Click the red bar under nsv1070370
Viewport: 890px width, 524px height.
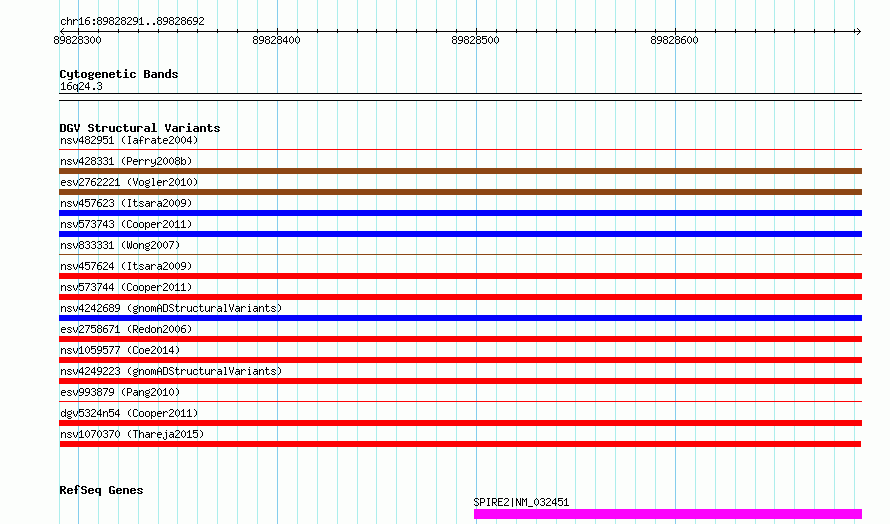click(x=460, y=444)
